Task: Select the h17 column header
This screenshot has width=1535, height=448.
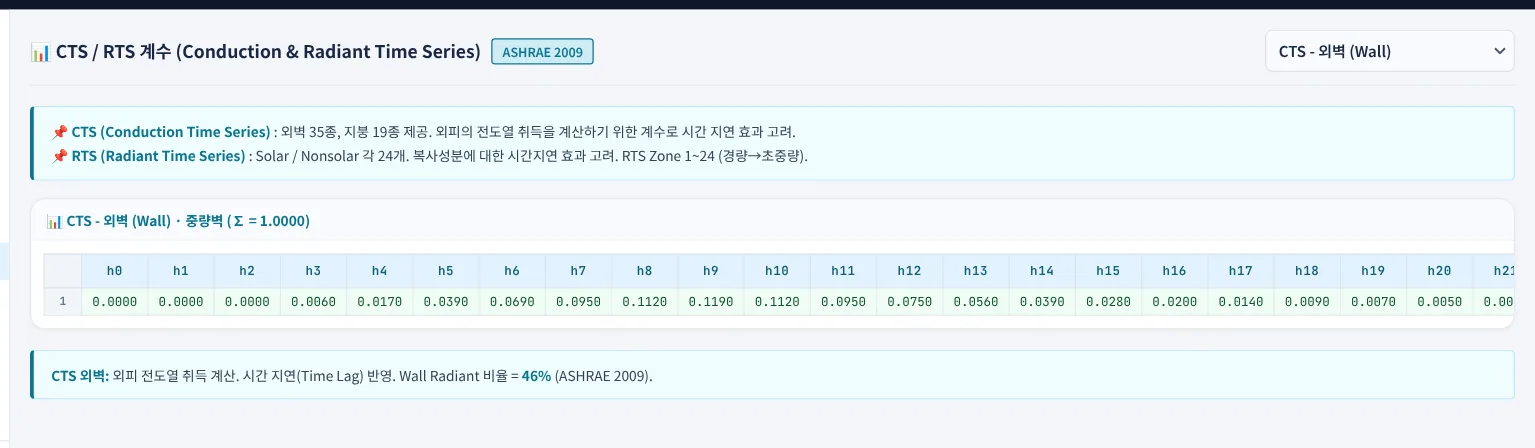Action: tap(1240, 270)
